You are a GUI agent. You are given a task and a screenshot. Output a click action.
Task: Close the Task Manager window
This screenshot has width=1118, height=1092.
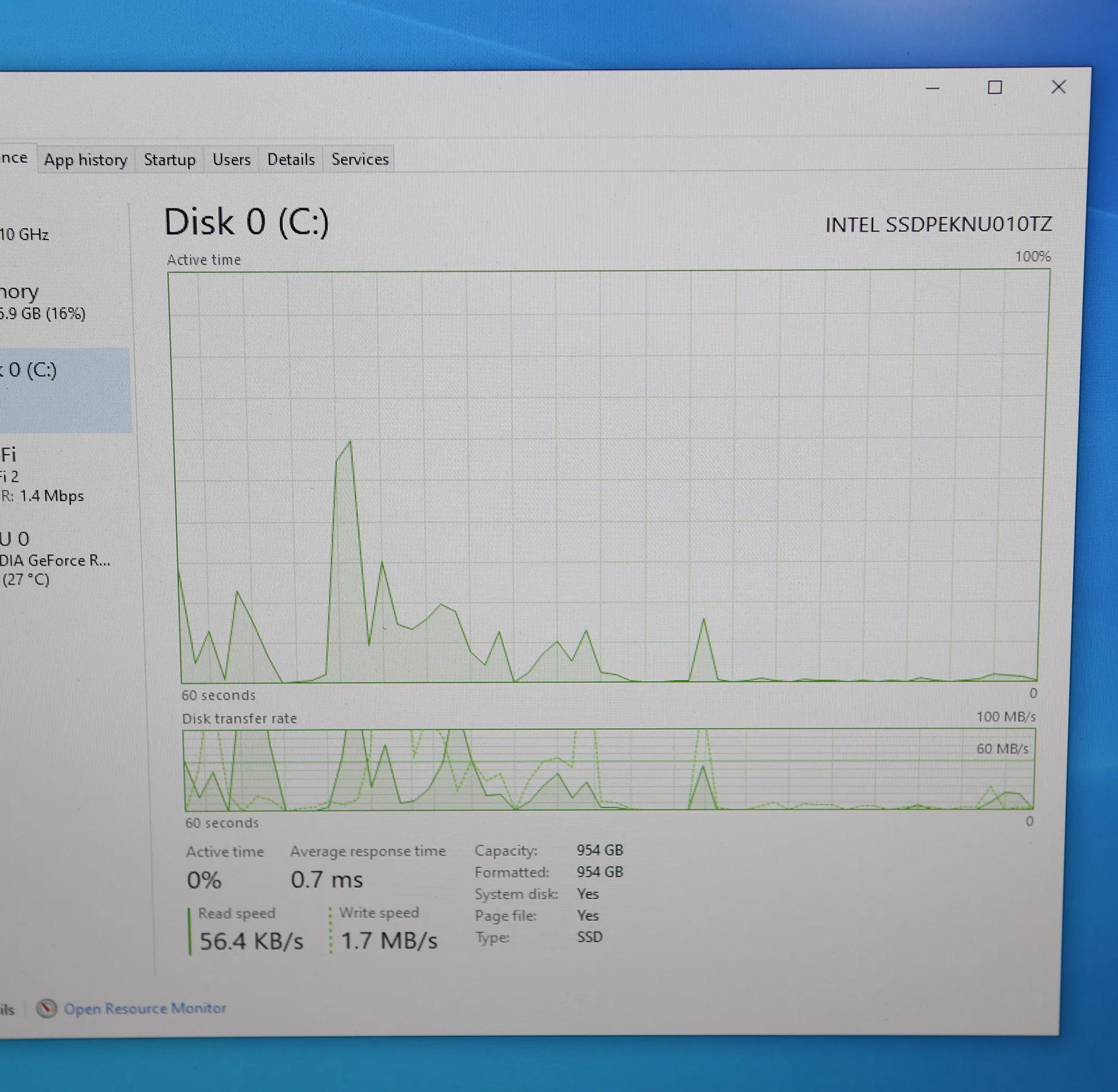click(1058, 87)
